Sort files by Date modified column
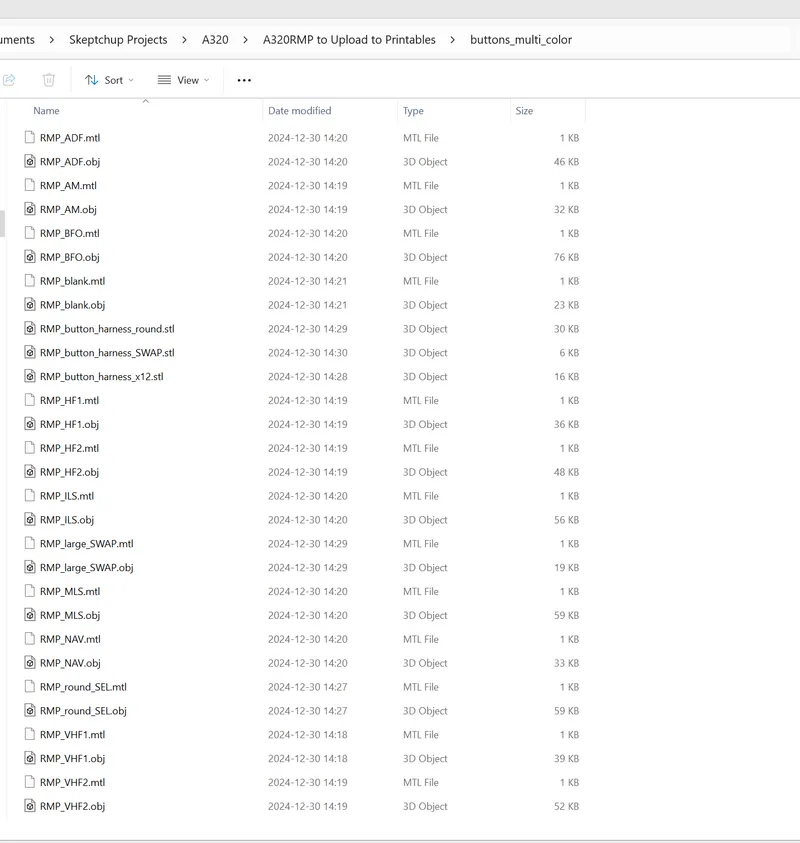This screenshot has width=800, height=843. click(299, 111)
